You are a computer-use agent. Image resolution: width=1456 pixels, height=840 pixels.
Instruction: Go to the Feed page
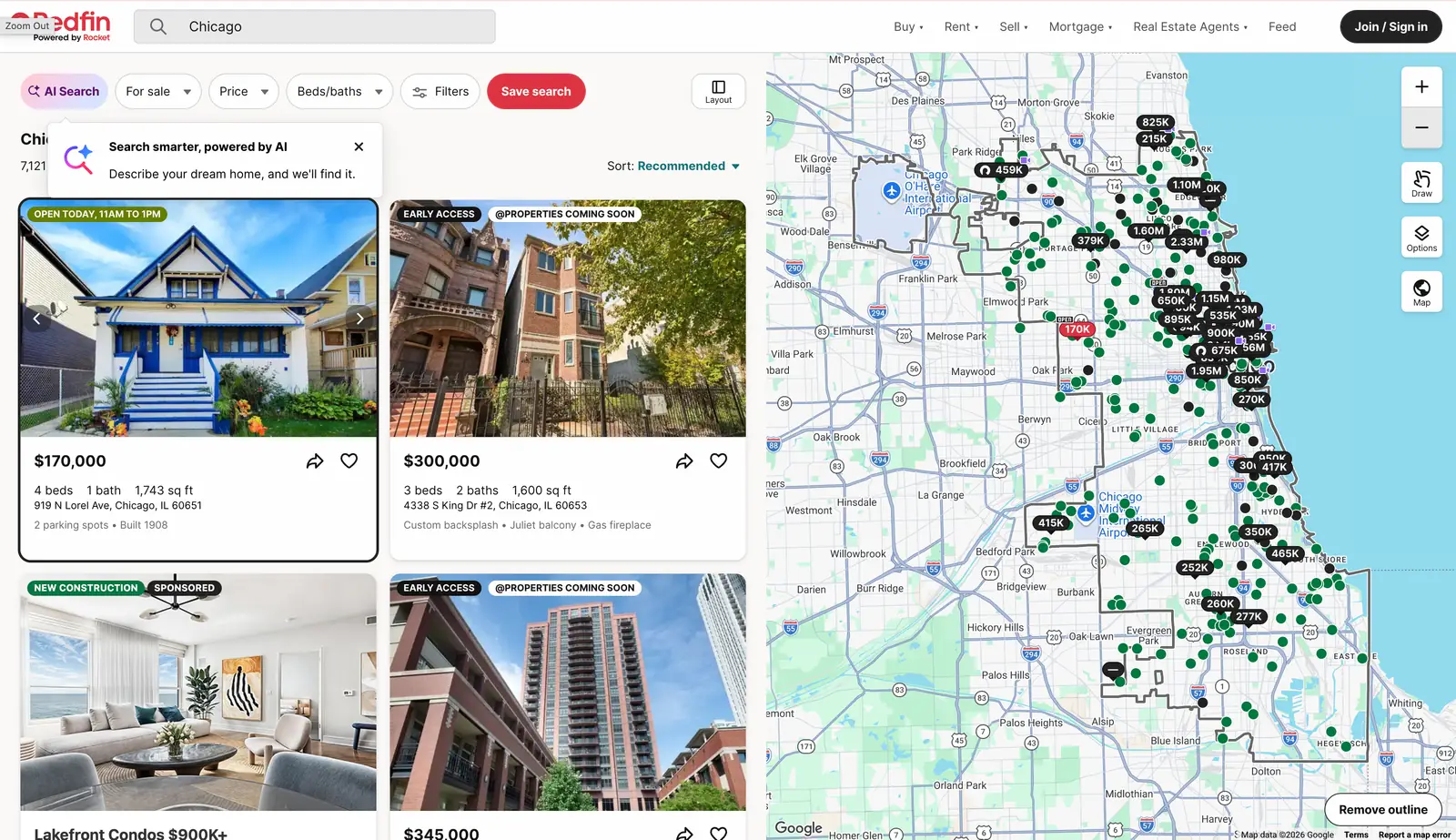[1282, 27]
